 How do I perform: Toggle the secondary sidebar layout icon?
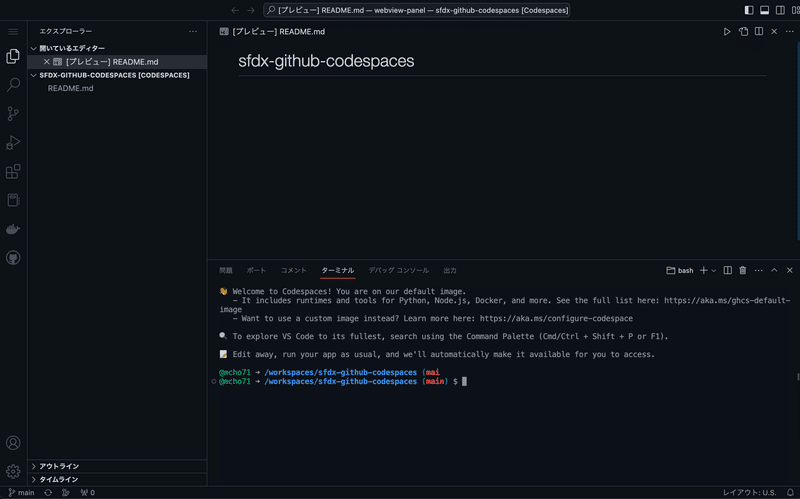(780, 10)
